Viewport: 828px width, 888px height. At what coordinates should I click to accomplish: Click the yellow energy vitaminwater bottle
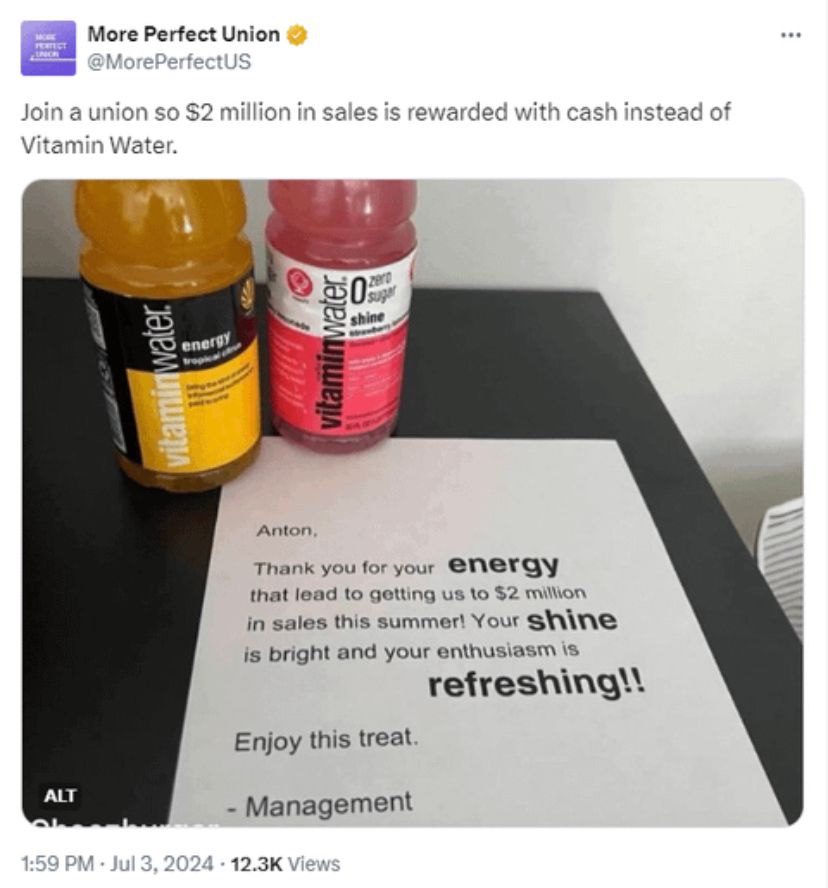(x=170, y=334)
